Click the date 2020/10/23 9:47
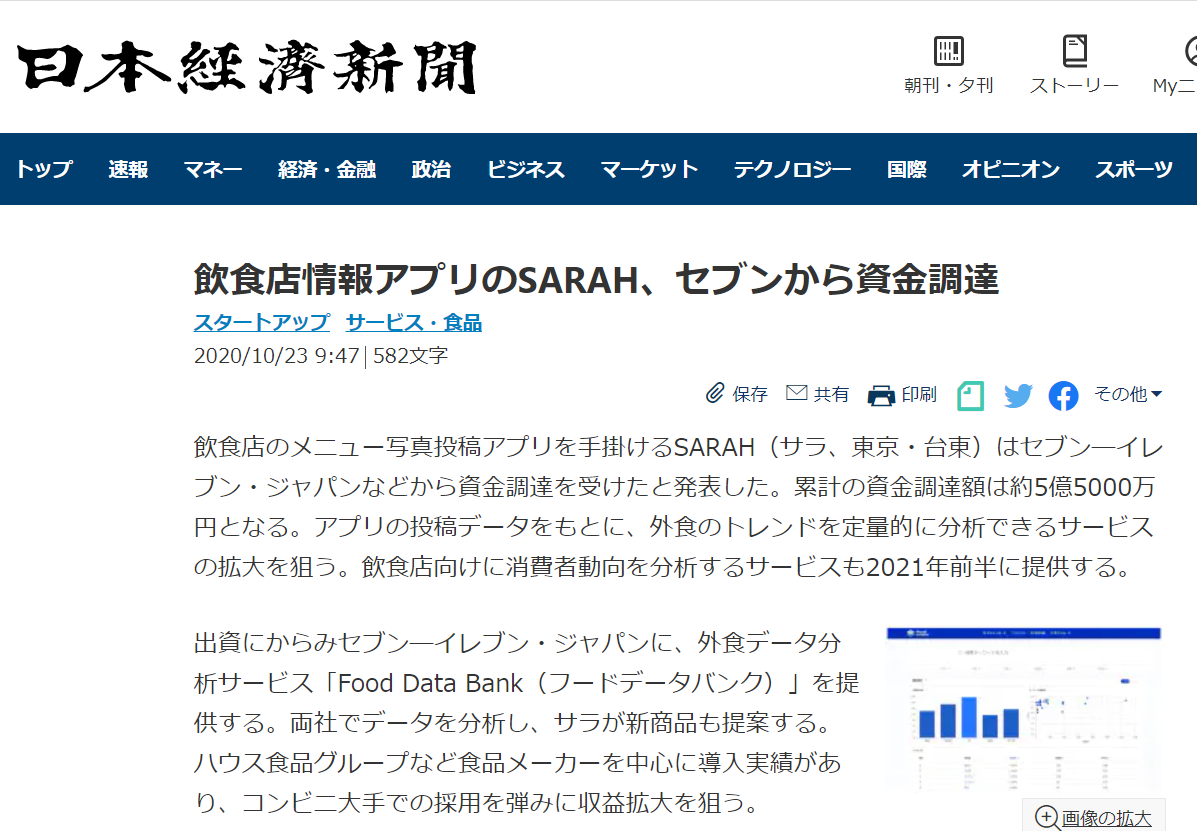 (x=276, y=356)
